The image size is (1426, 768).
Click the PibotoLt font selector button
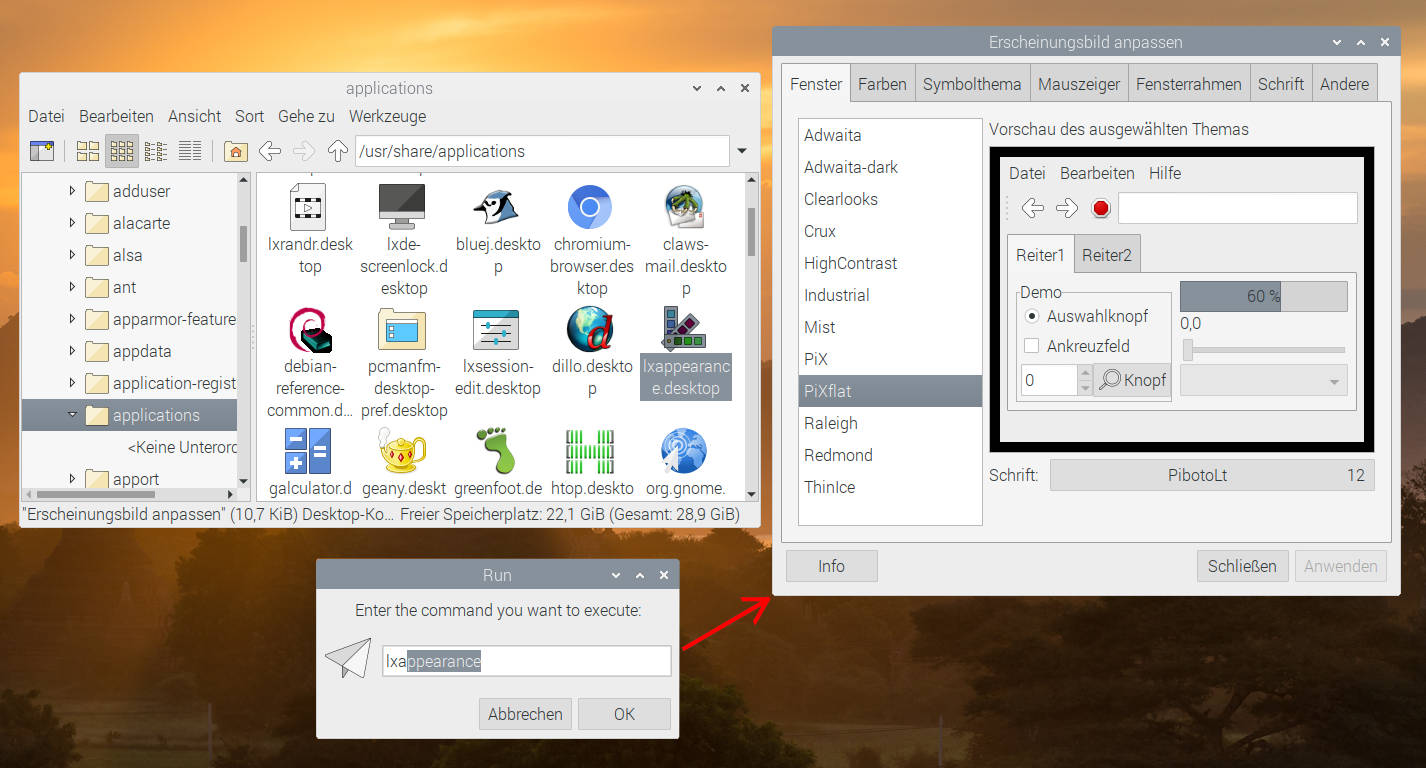[x=1212, y=475]
